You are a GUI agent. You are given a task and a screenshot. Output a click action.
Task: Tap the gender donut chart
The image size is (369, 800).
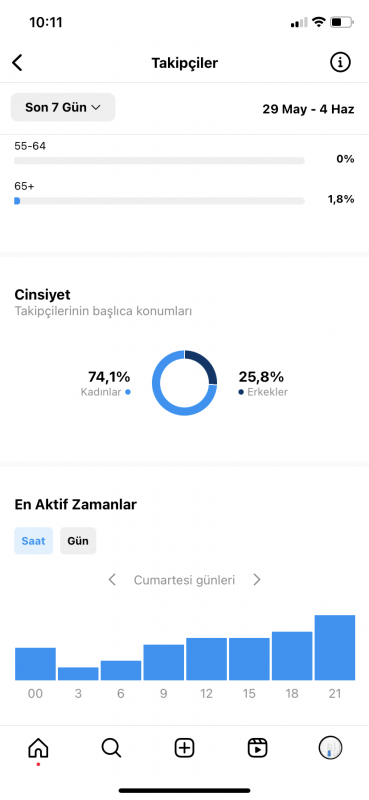(184, 383)
